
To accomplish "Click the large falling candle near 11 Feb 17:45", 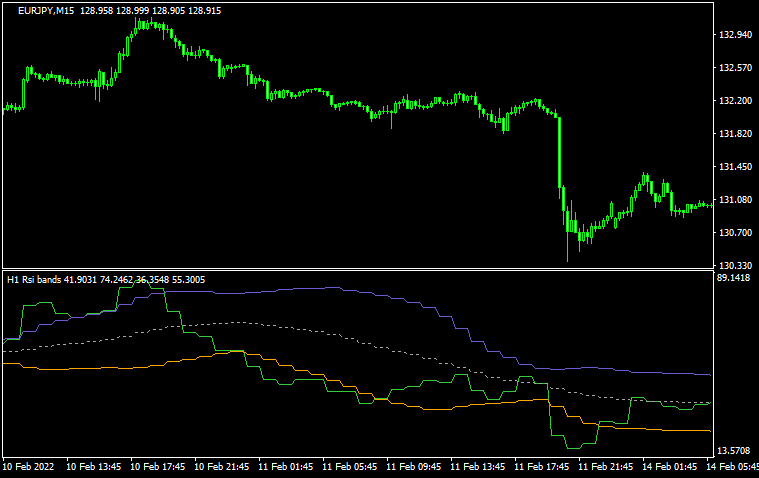I will pyautogui.click(x=560, y=152).
